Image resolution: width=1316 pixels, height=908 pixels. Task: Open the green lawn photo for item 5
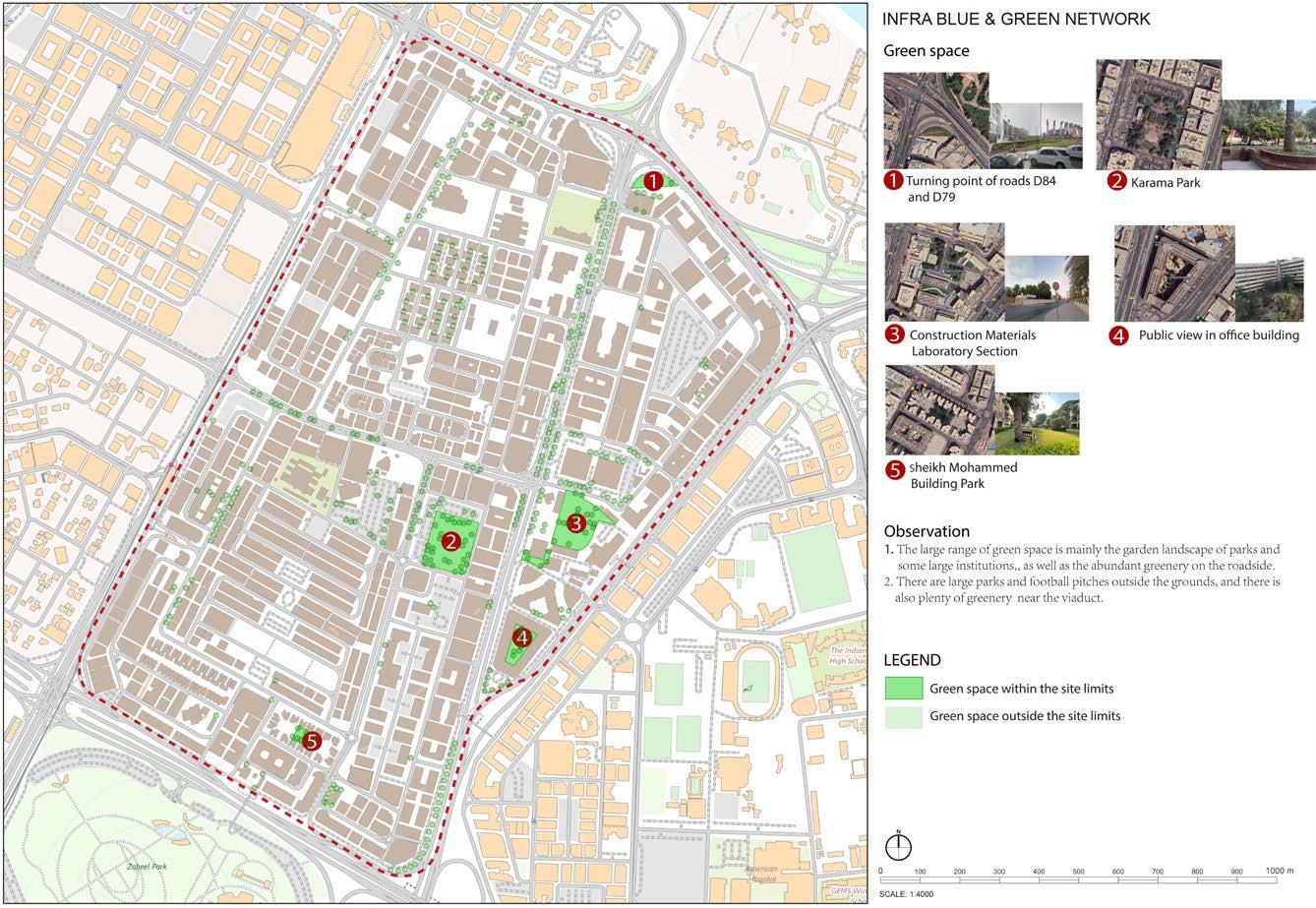(1037, 424)
